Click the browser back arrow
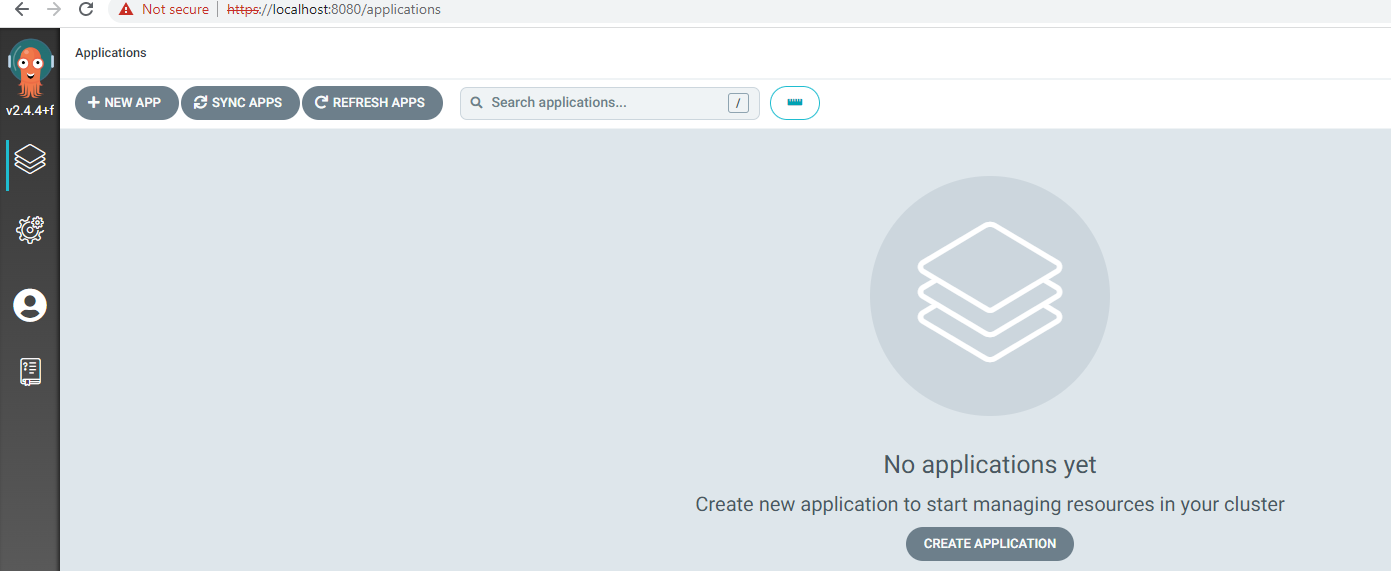This screenshot has width=1391, height=571. coord(22,10)
